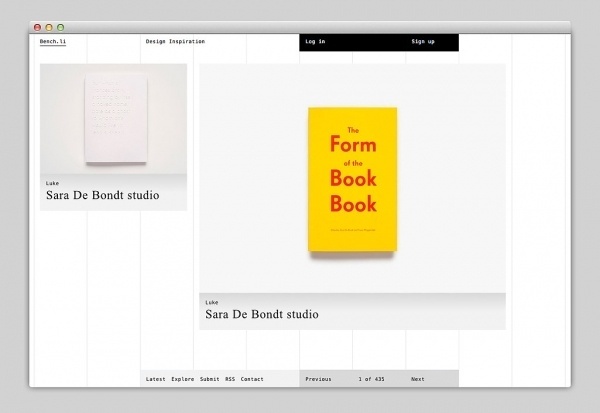
Task: Open the RSS feed link
Action: pyautogui.click(x=230, y=379)
